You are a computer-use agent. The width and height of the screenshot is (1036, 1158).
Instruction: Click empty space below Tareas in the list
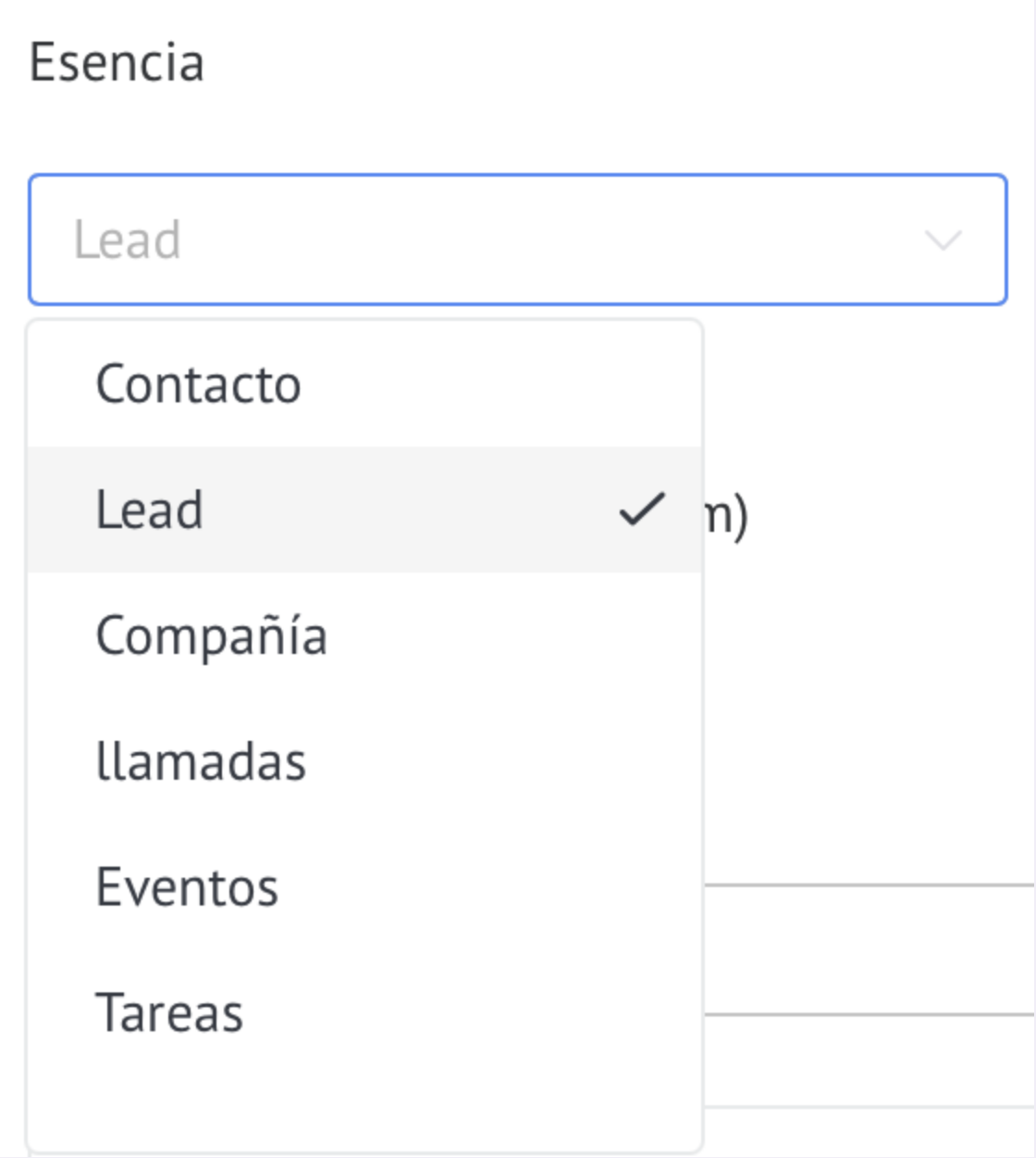(364, 1113)
